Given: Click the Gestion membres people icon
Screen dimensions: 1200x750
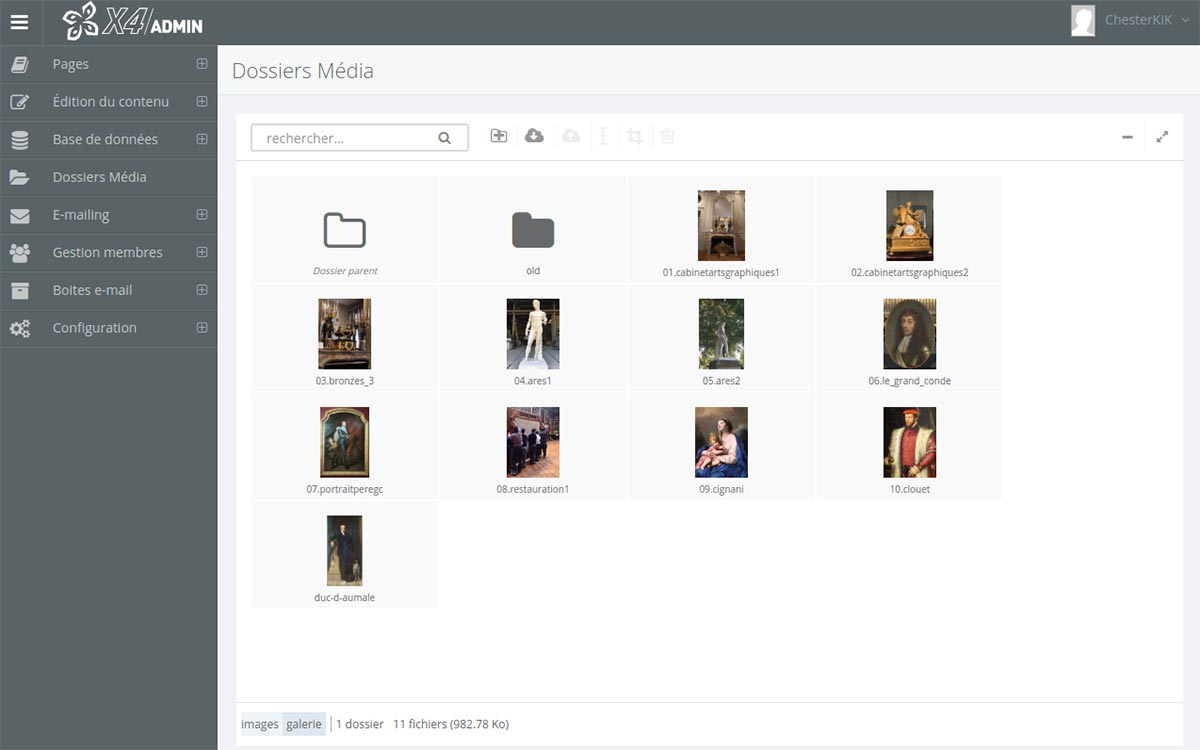Looking at the screenshot, I should tap(19, 253).
